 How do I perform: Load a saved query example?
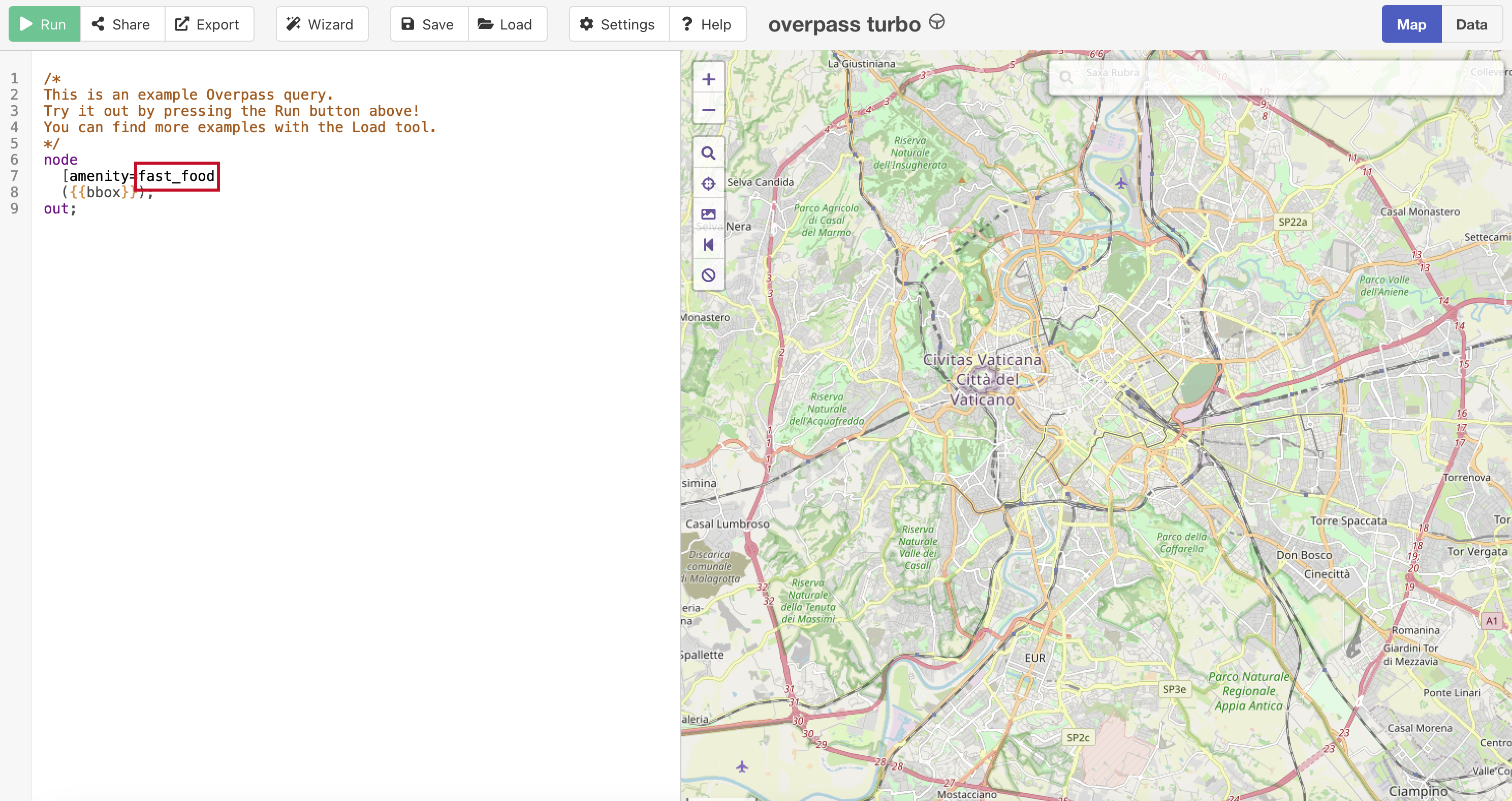click(x=507, y=24)
